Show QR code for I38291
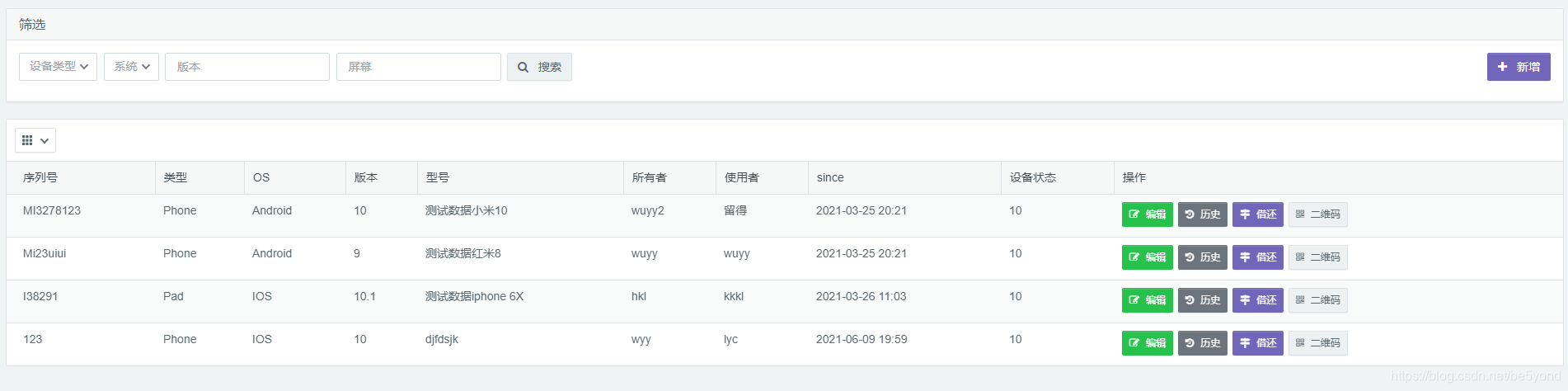 (x=1317, y=300)
